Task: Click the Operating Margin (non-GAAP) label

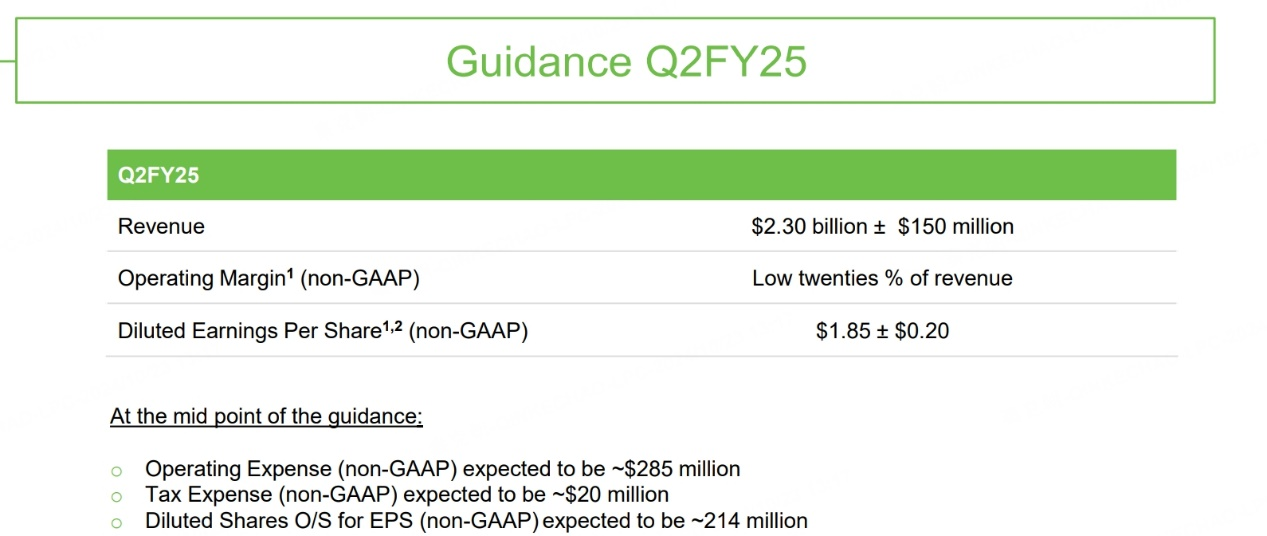Action: (x=268, y=279)
